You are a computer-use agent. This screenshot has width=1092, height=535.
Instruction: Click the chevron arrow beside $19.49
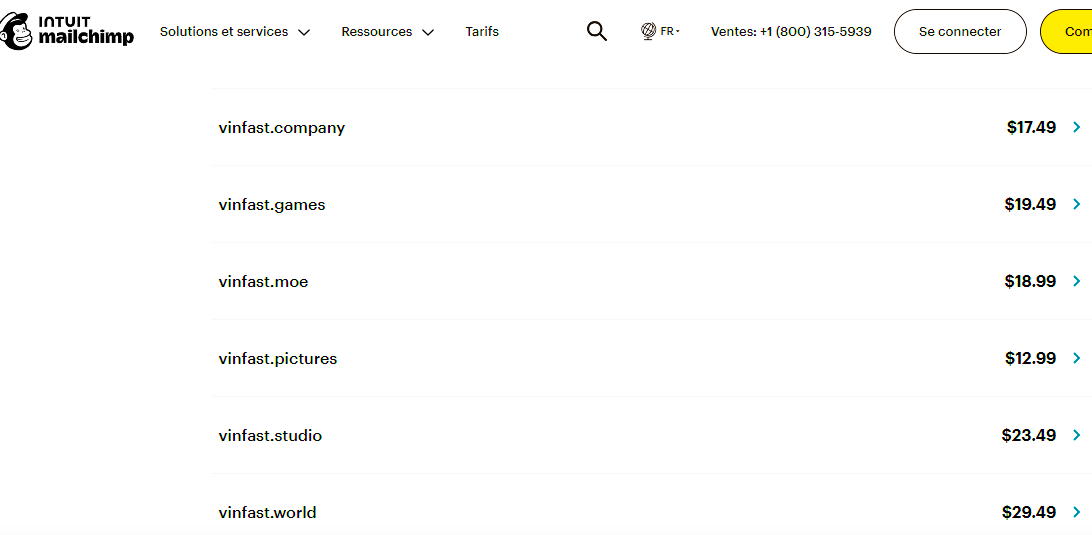[x=1077, y=204]
